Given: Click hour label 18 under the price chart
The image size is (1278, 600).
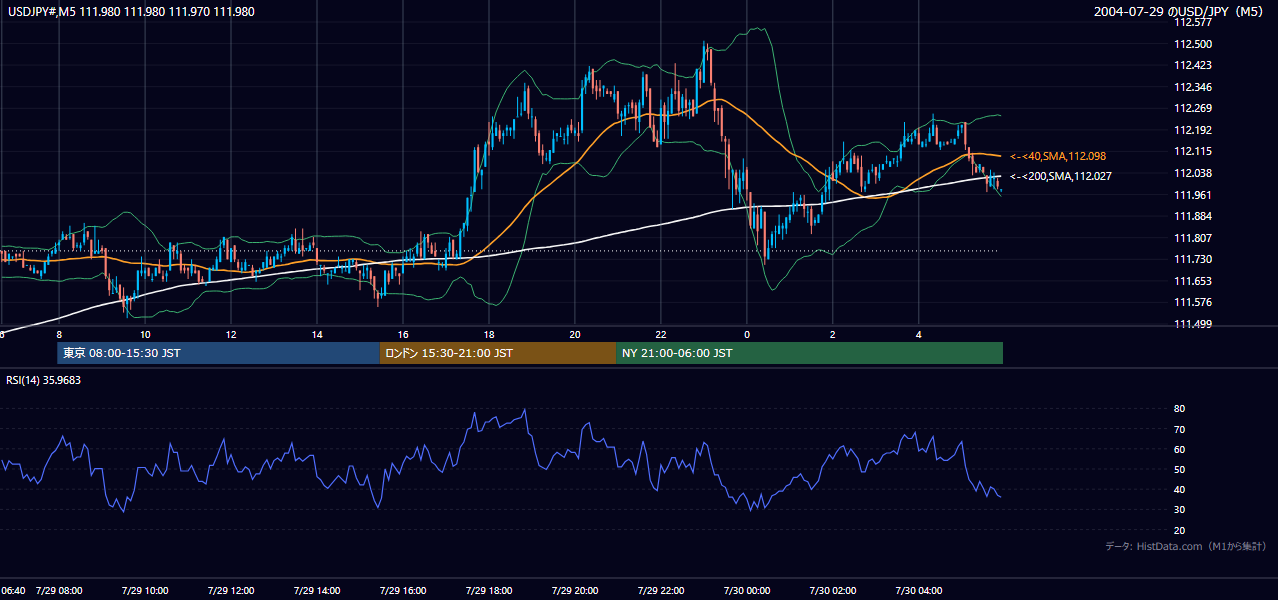Looking at the screenshot, I should [x=489, y=334].
